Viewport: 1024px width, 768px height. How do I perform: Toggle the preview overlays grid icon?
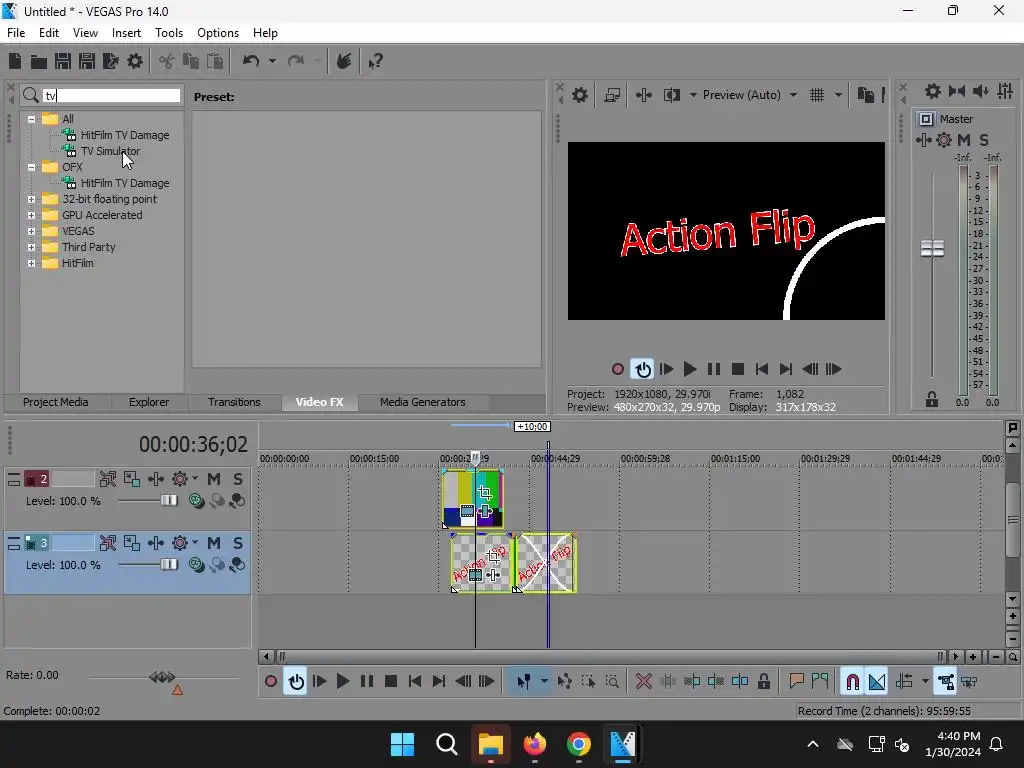[x=817, y=95]
